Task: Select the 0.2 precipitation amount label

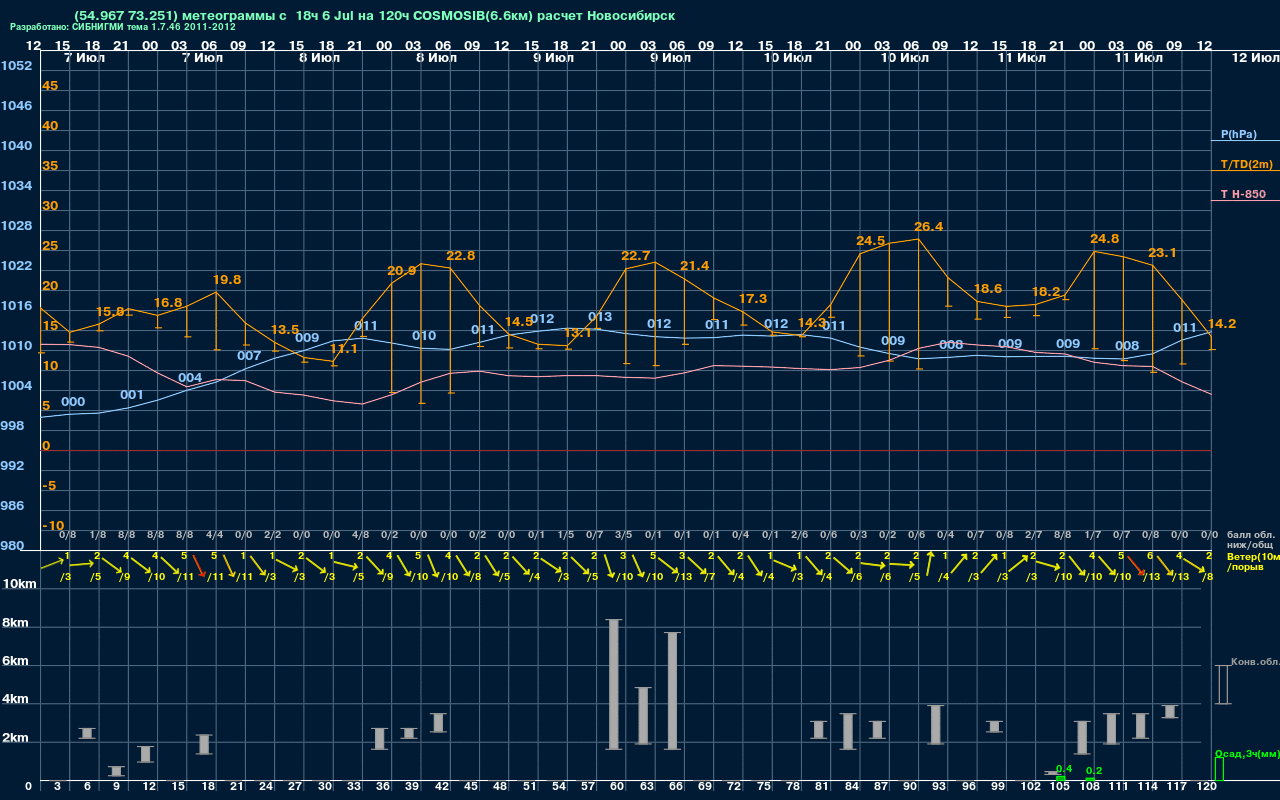Action: (x=1094, y=771)
